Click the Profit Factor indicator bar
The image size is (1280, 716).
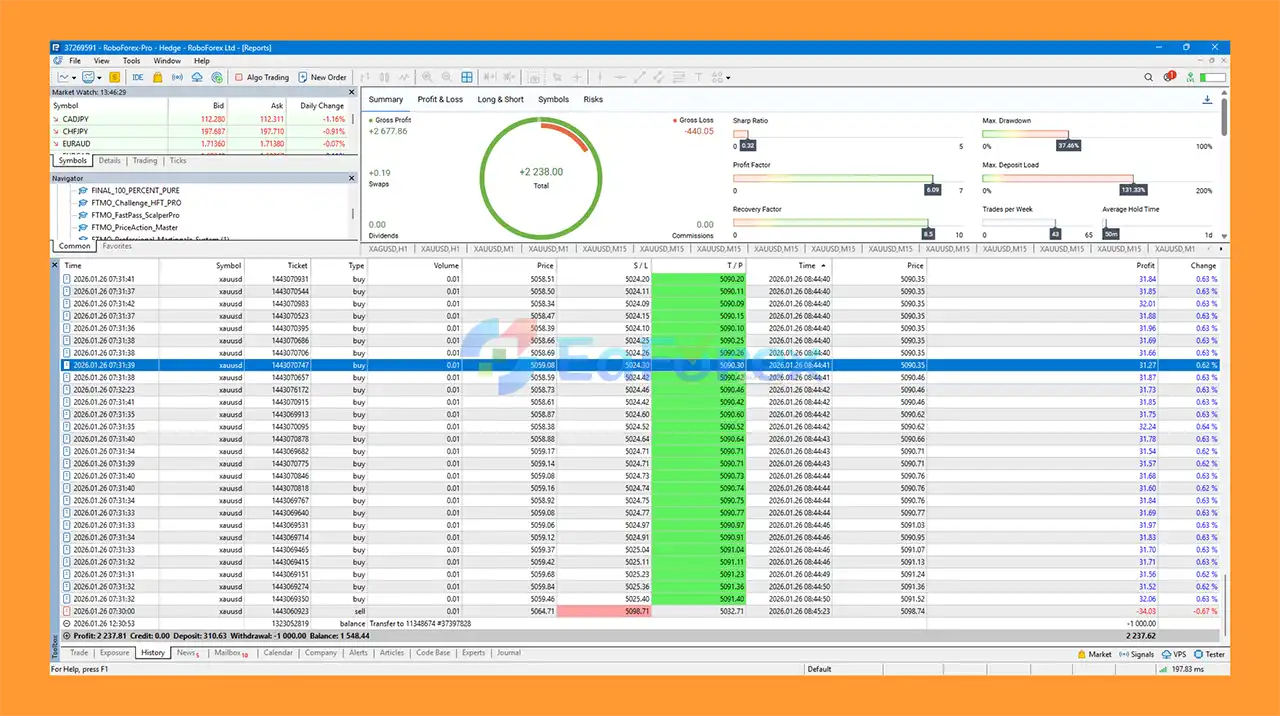[832, 179]
